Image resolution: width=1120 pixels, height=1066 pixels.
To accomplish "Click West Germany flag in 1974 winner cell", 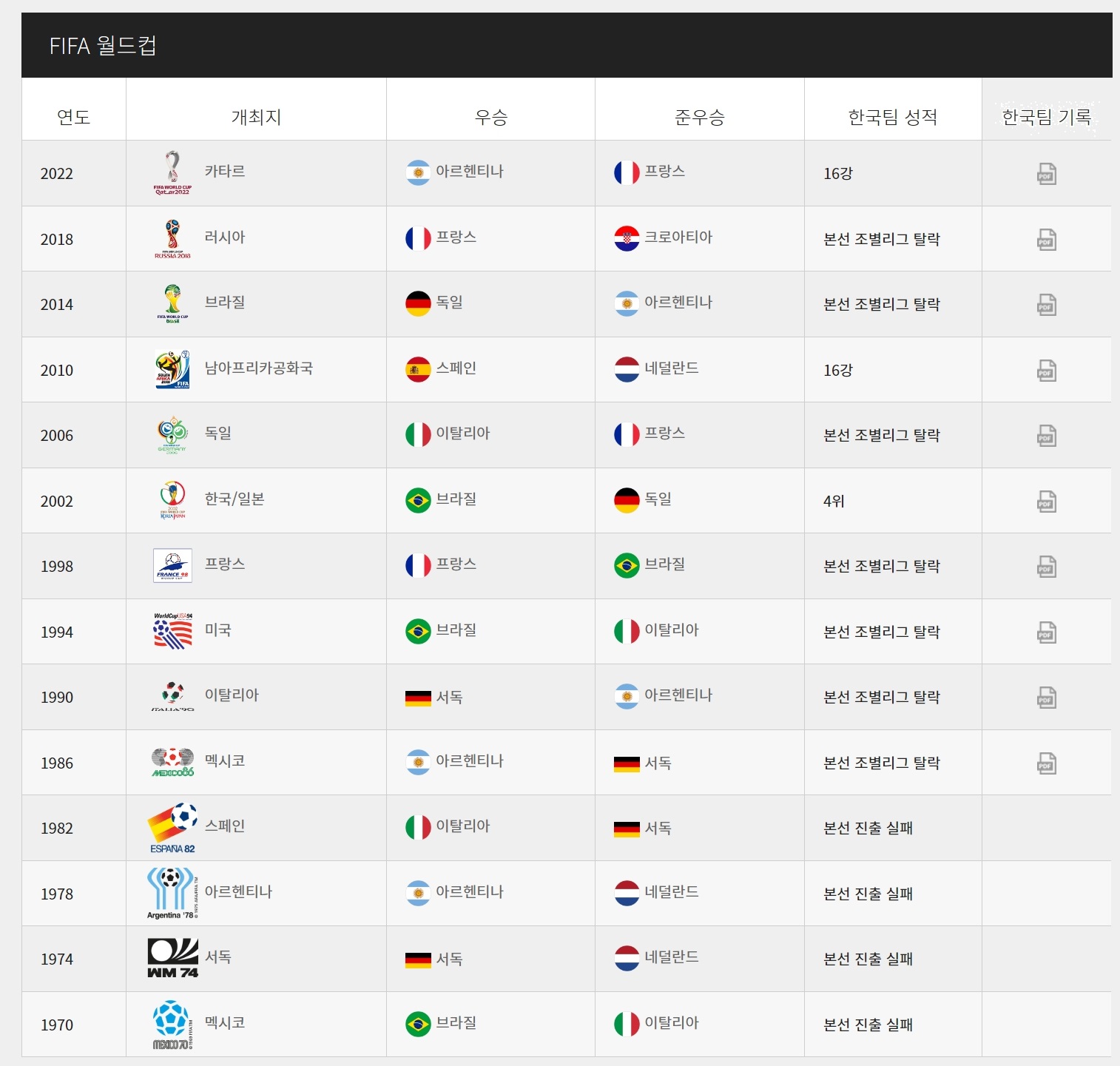I will pyautogui.click(x=418, y=960).
